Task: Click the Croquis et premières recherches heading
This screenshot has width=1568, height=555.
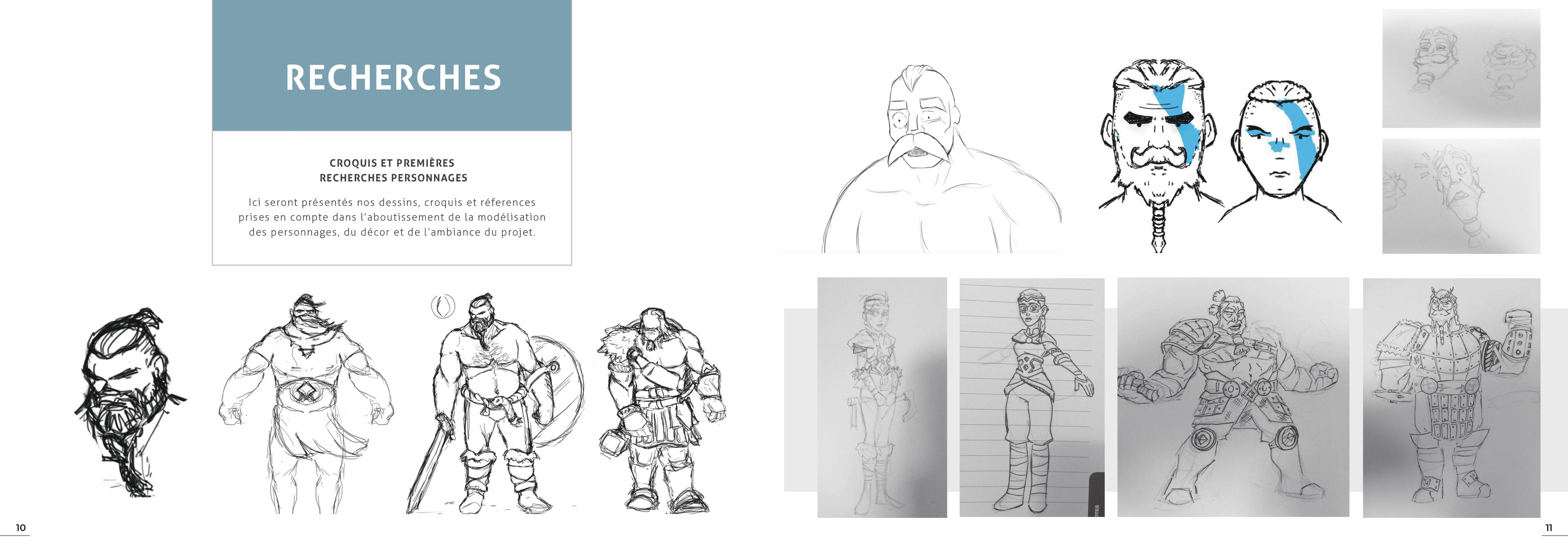Action: pyautogui.click(x=393, y=170)
